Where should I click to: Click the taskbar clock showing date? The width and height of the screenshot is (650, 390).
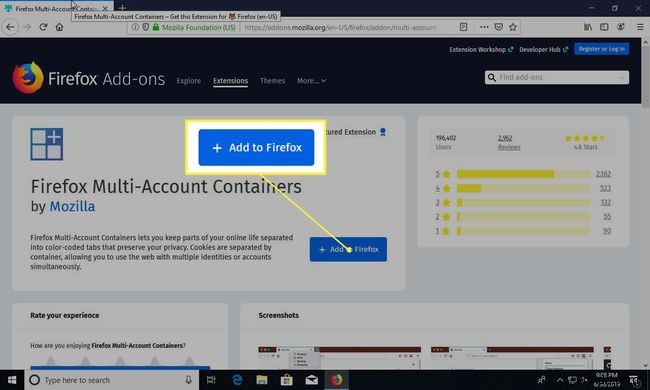pyautogui.click(x=606, y=380)
